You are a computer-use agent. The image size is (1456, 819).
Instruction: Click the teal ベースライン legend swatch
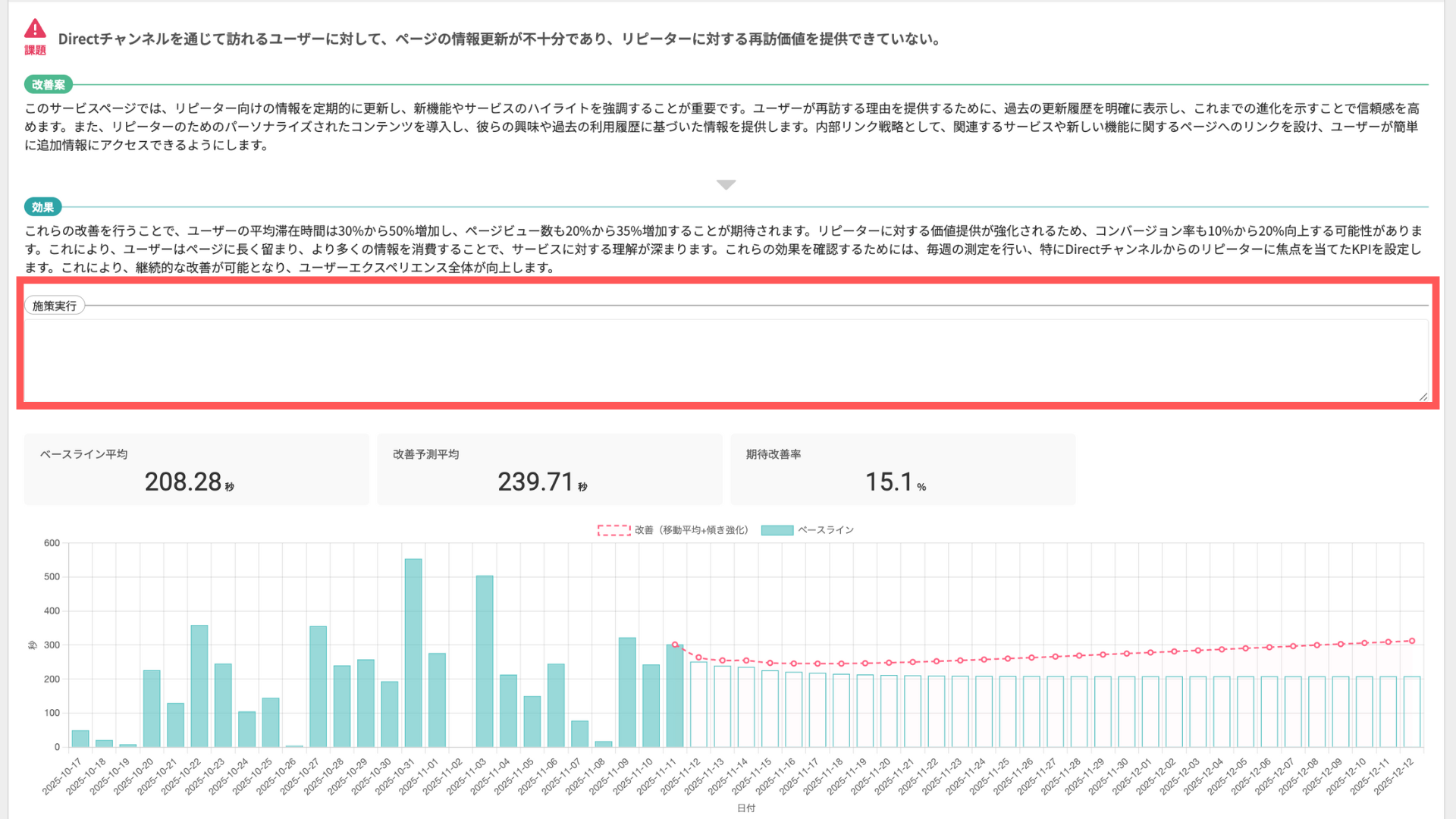(777, 530)
